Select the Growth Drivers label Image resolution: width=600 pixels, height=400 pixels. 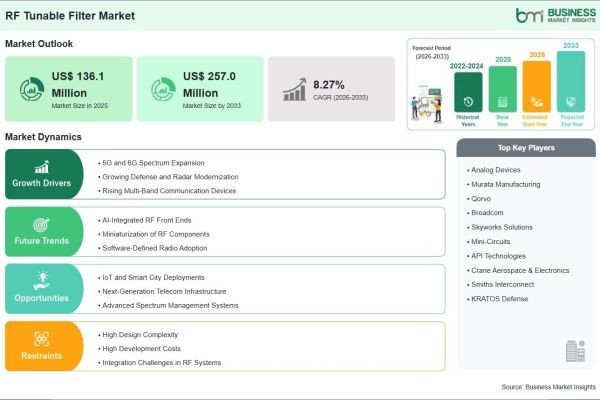click(x=41, y=183)
